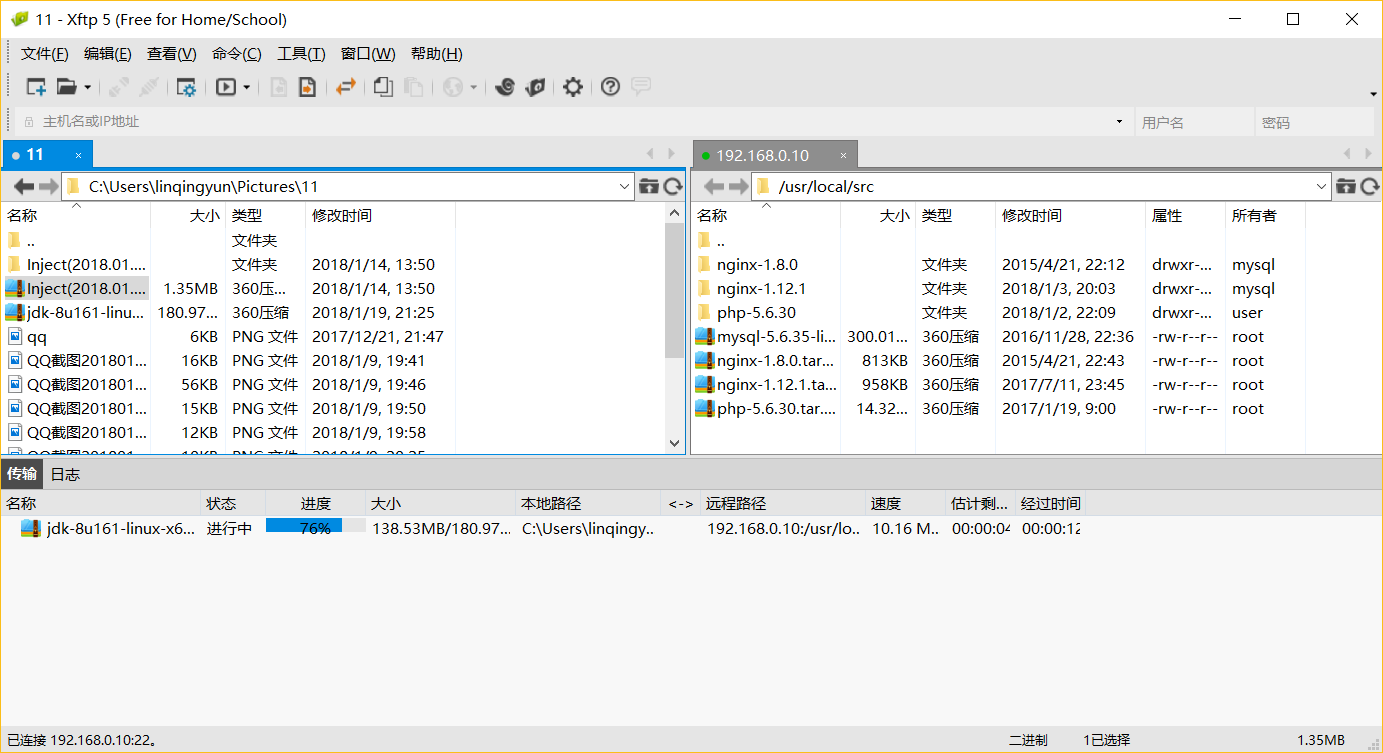This screenshot has height=753, width=1383.
Task: Sort transfers by 速度 column
Action: point(905,503)
